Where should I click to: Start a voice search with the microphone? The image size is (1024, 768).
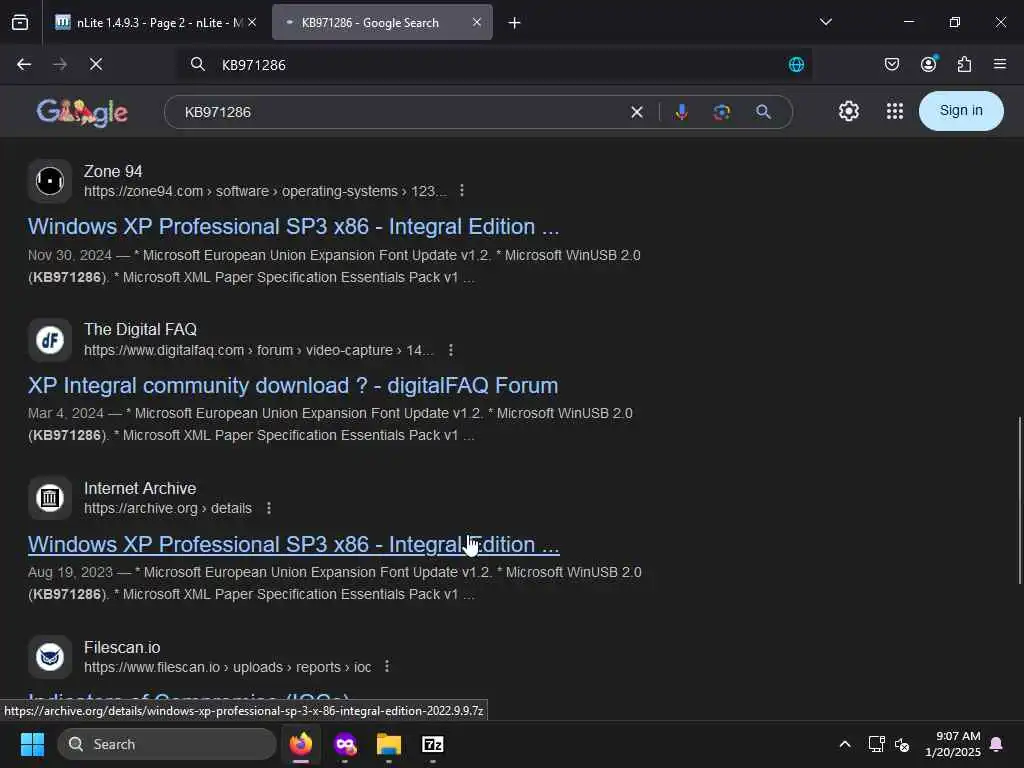(x=681, y=112)
